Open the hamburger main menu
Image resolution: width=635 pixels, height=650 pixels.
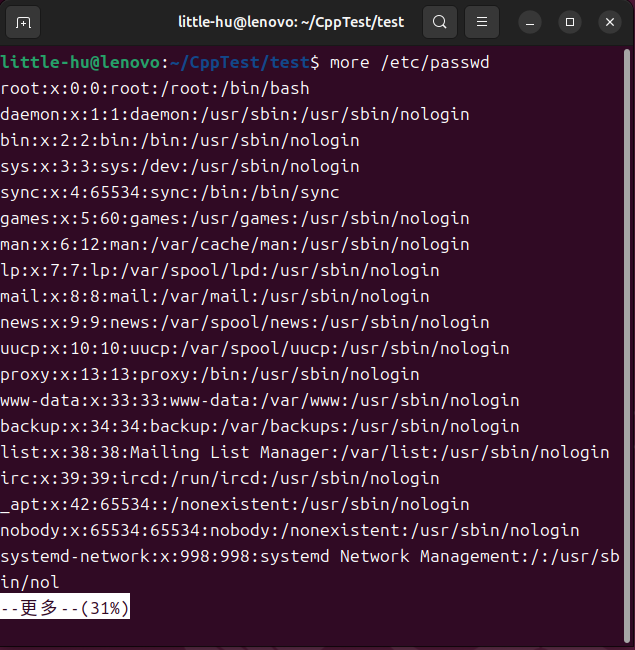[x=482, y=22]
